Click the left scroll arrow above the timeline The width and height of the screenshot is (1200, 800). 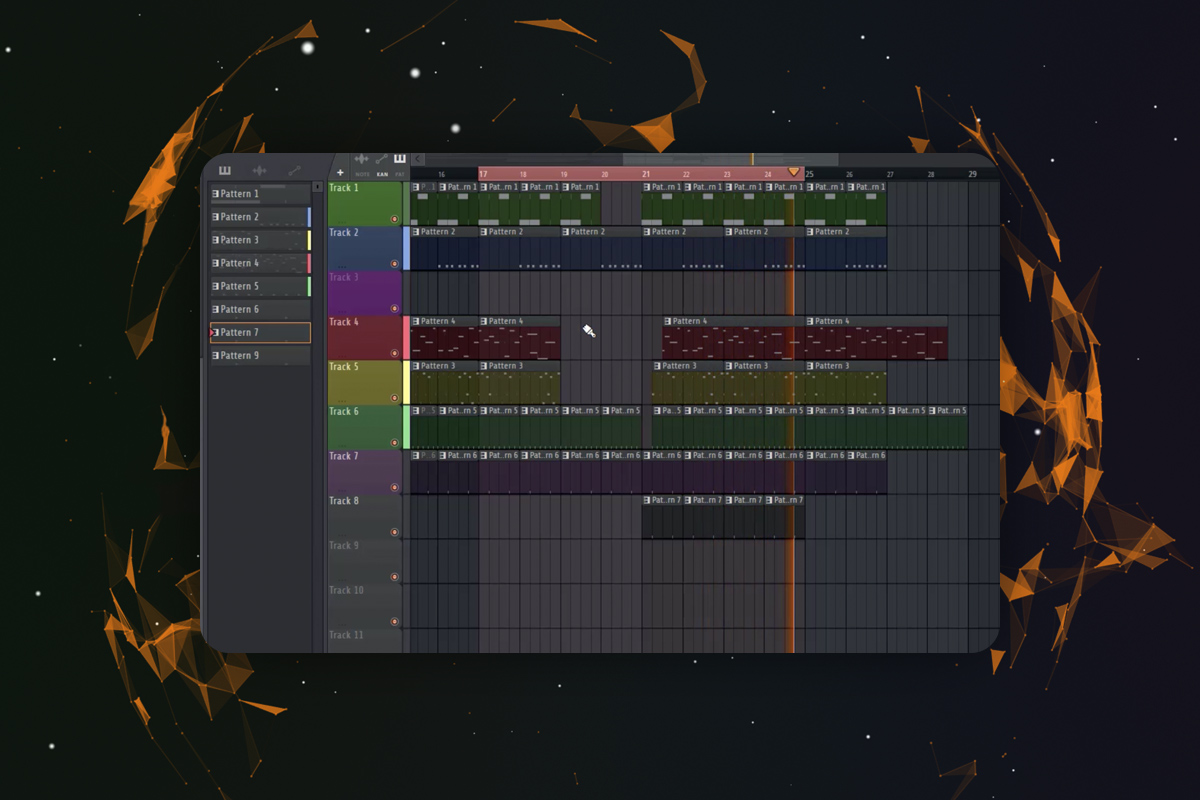coord(416,158)
